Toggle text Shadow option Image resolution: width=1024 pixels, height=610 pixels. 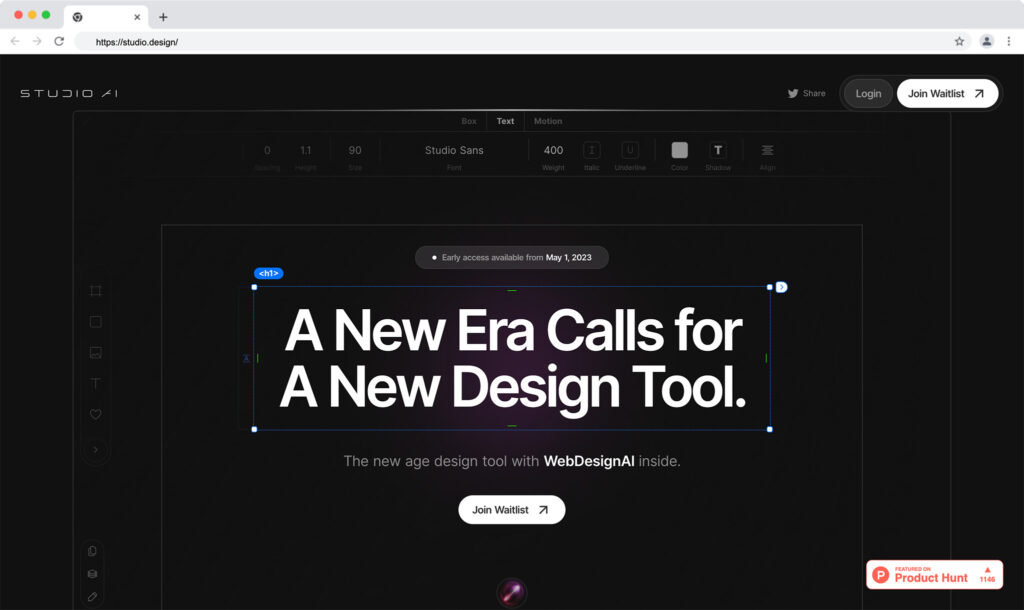[x=717, y=150]
